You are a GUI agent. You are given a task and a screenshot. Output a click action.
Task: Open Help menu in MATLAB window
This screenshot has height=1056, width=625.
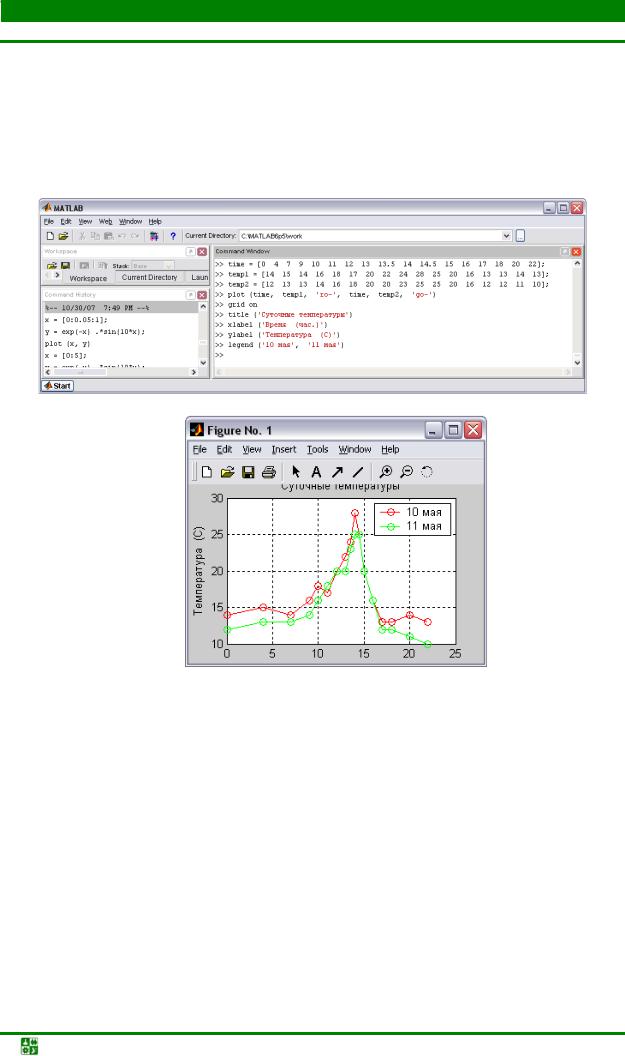pyautogui.click(x=155, y=222)
